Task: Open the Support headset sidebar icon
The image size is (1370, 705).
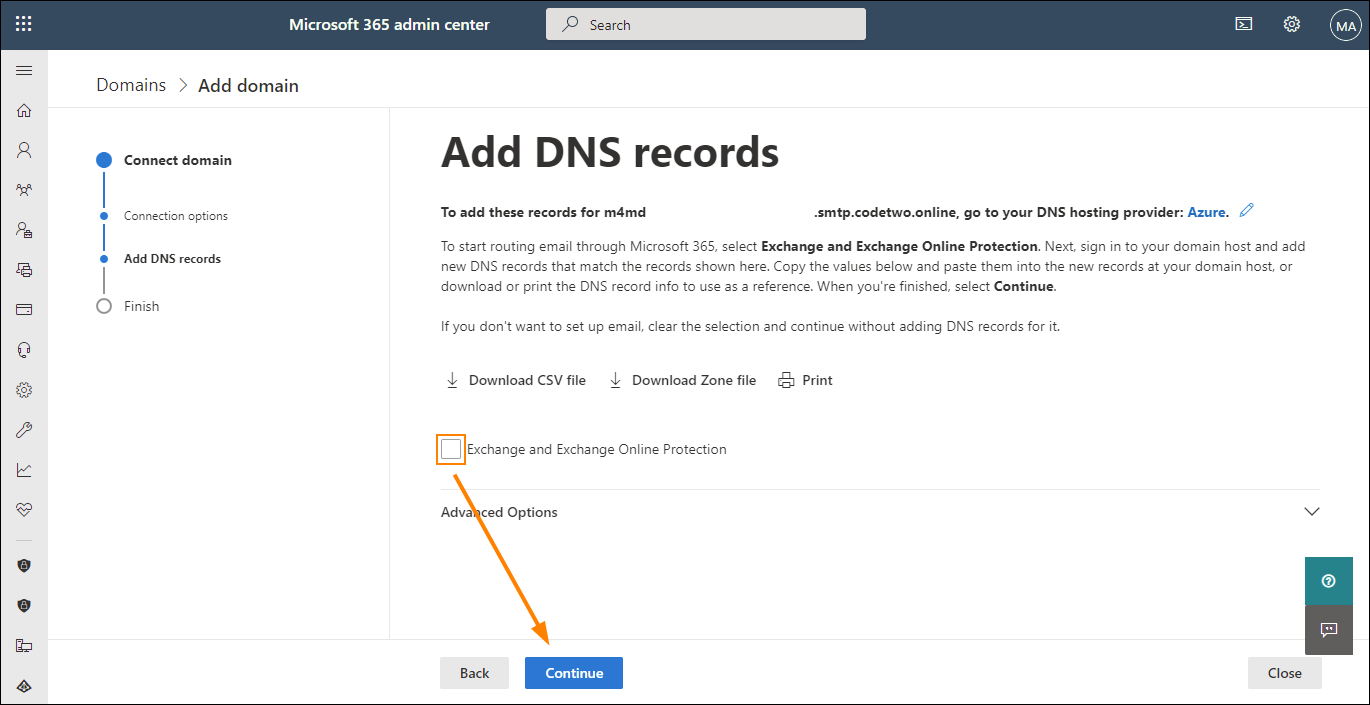Action: (24, 350)
